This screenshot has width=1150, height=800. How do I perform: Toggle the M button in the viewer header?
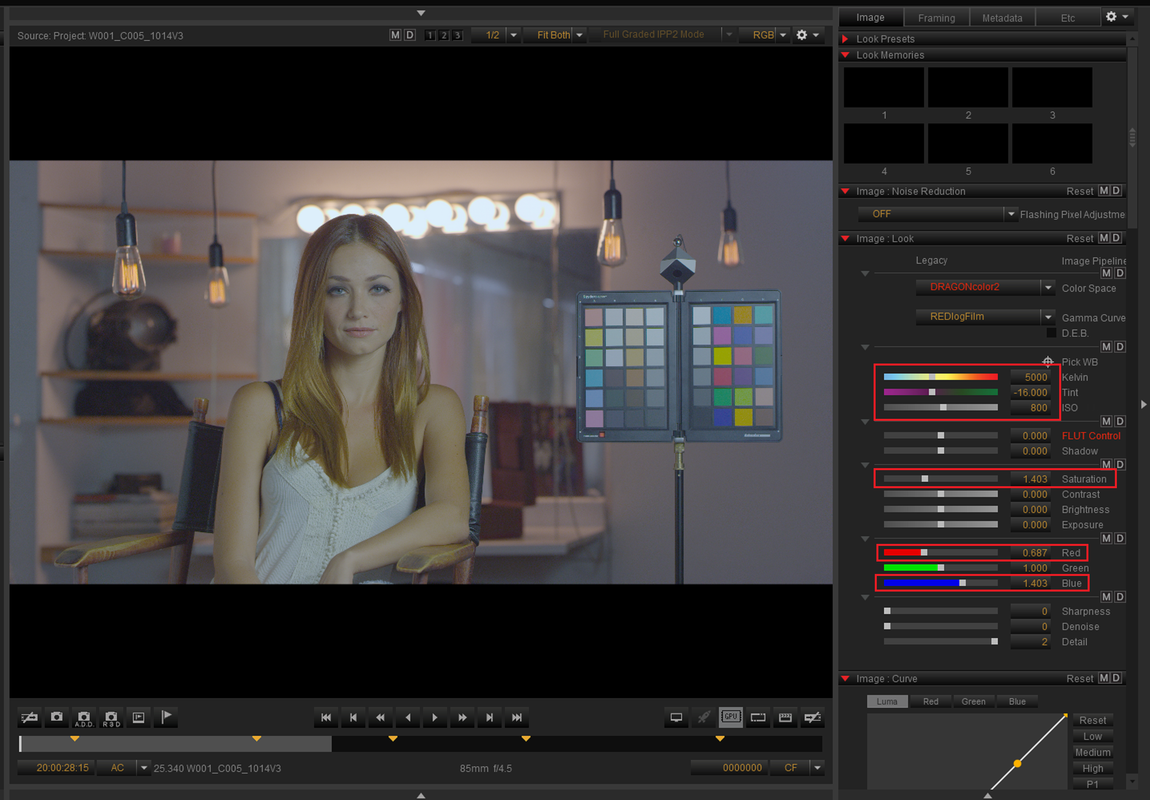pos(395,34)
